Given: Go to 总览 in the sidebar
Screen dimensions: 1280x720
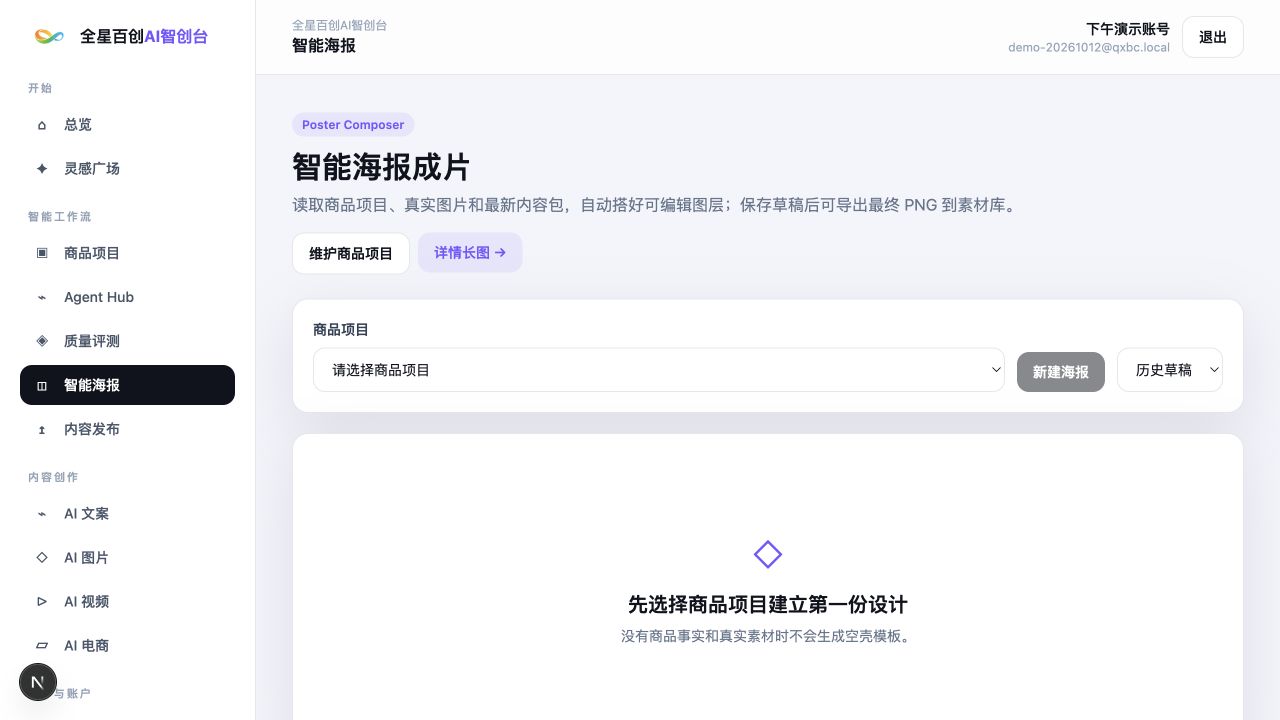Looking at the screenshot, I should 128,125.
